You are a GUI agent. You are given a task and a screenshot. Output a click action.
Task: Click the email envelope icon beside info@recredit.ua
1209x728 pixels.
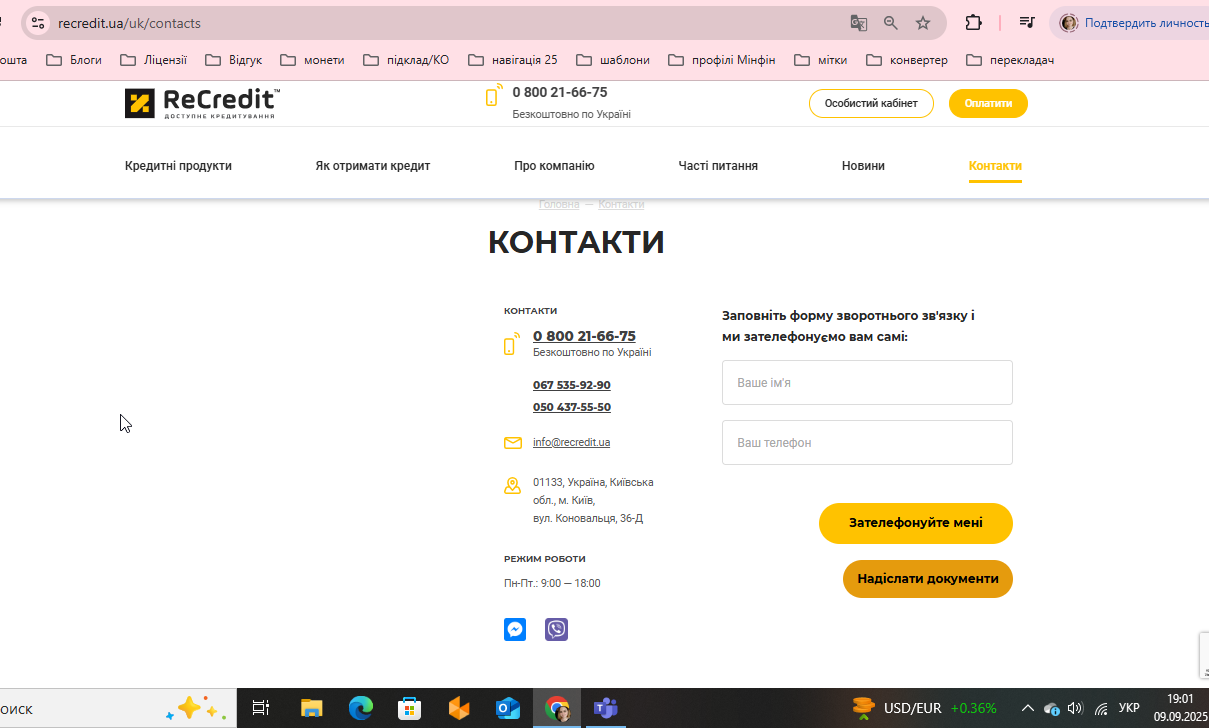513,443
